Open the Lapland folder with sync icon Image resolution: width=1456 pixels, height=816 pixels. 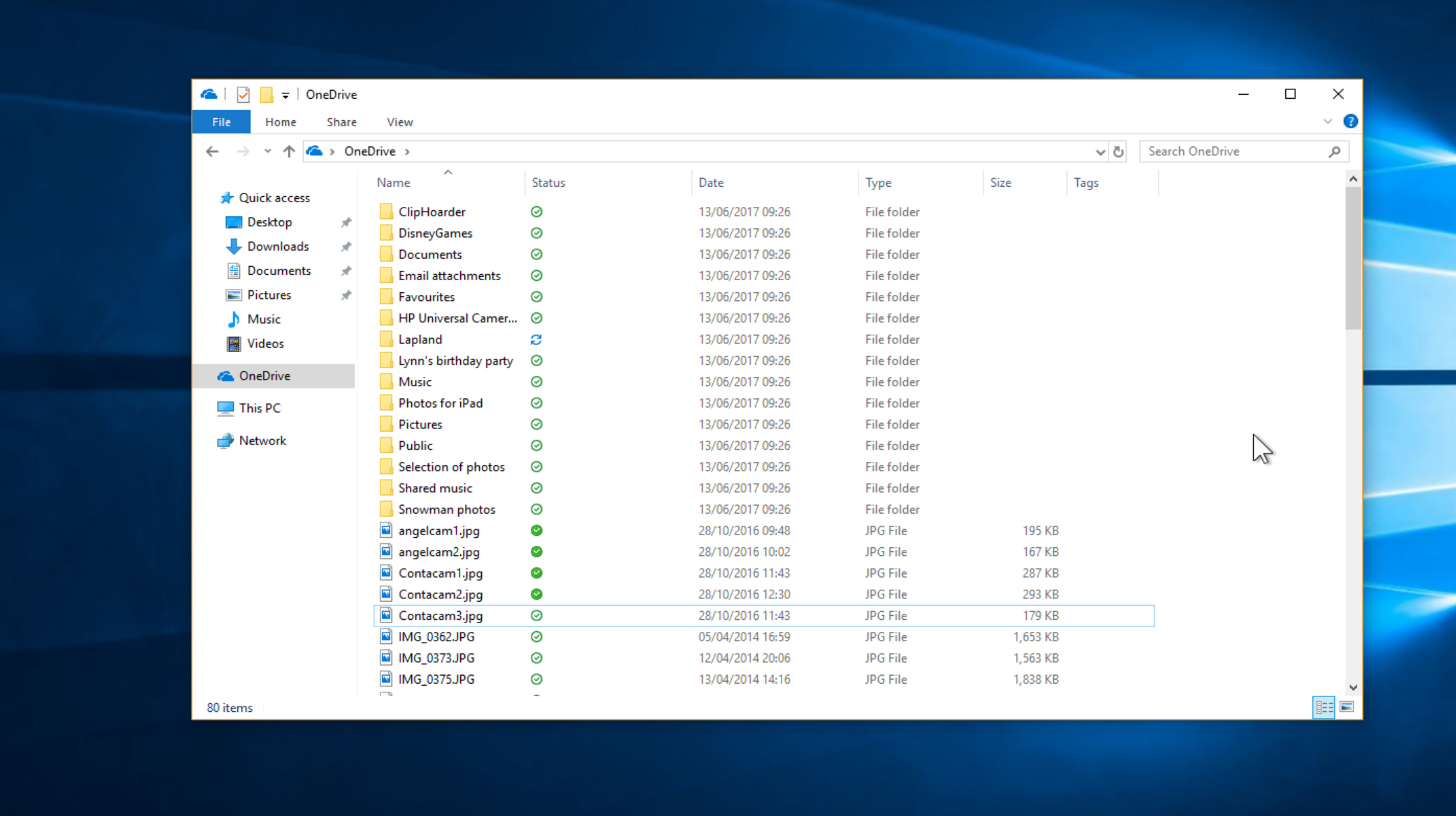pyautogui.click(x=420, y=339)
